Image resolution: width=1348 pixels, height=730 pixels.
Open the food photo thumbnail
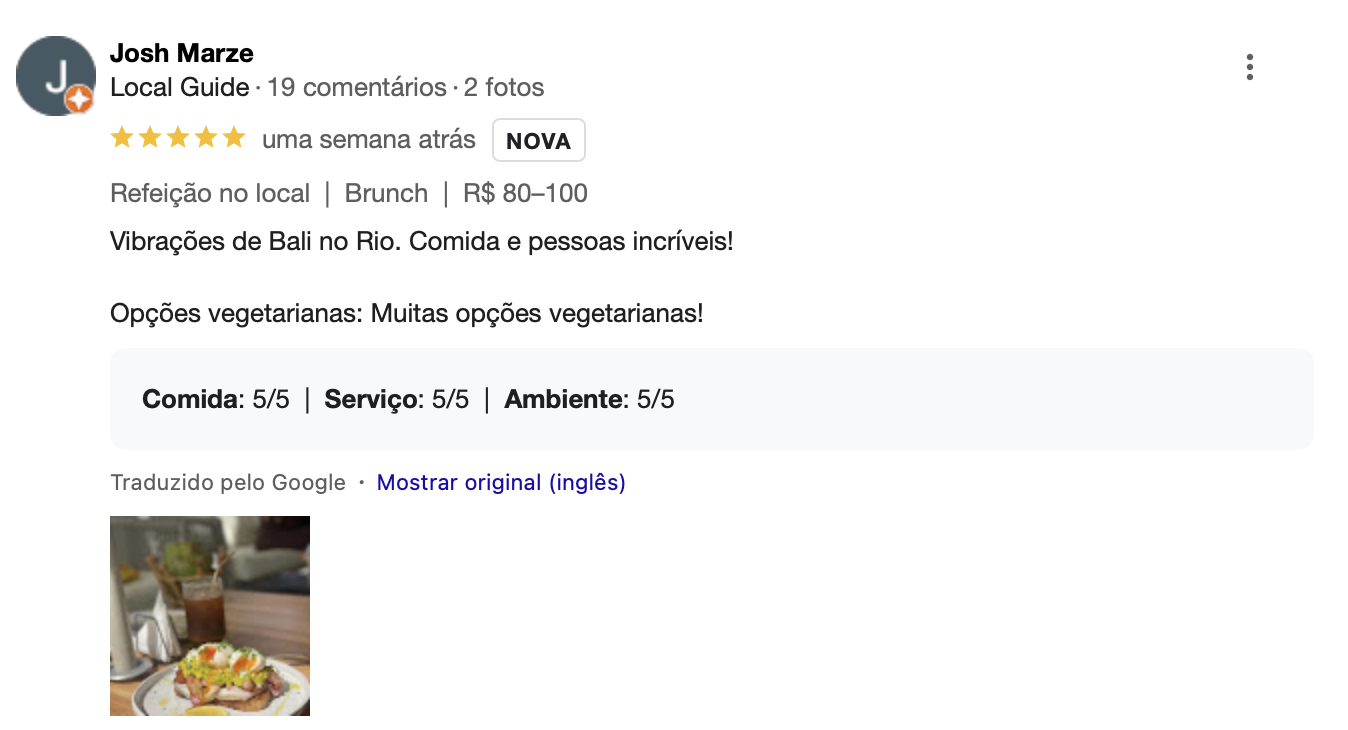pos(210,616)
